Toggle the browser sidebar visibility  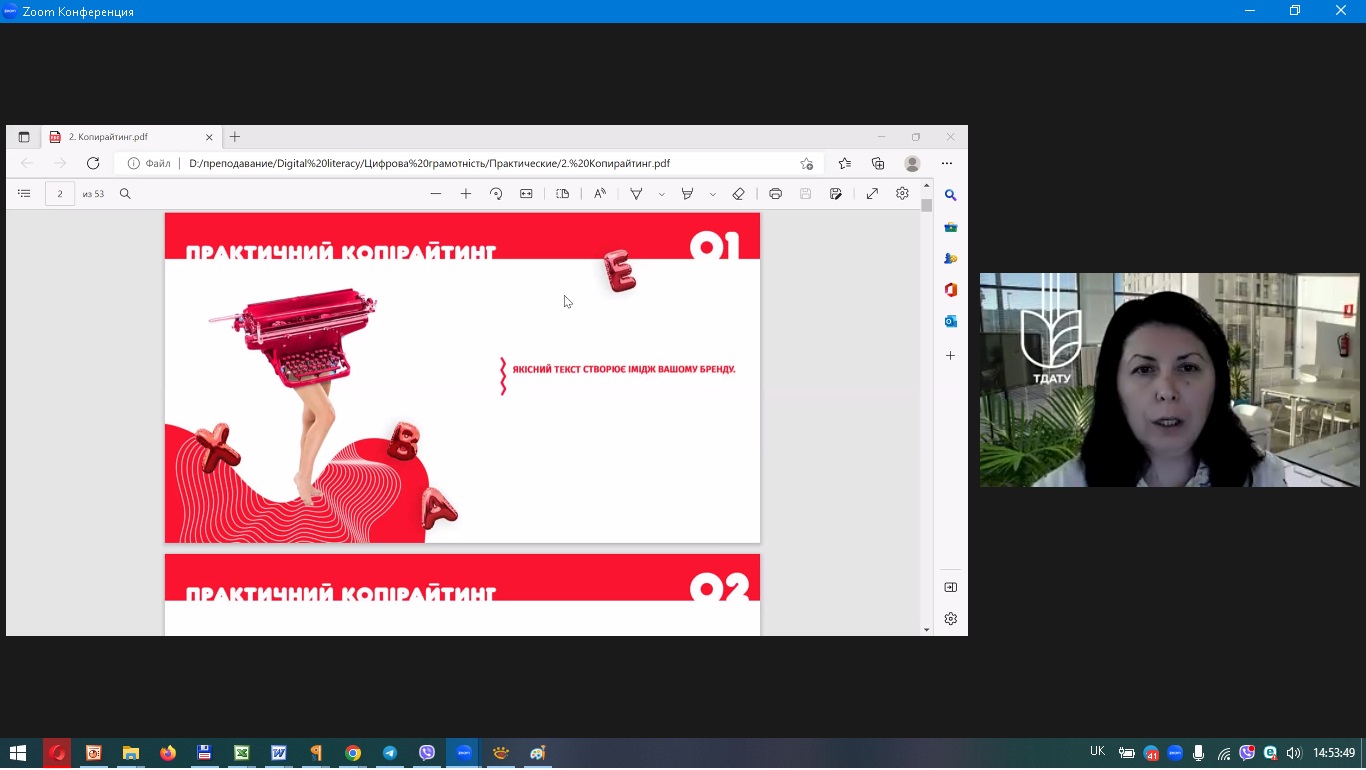coord(951,587)
